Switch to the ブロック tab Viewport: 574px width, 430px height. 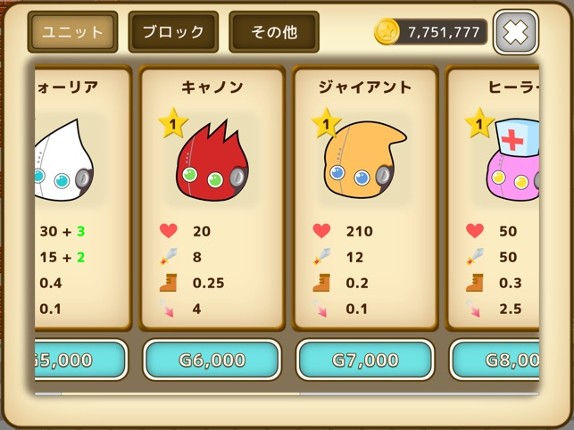pos(173,32)
